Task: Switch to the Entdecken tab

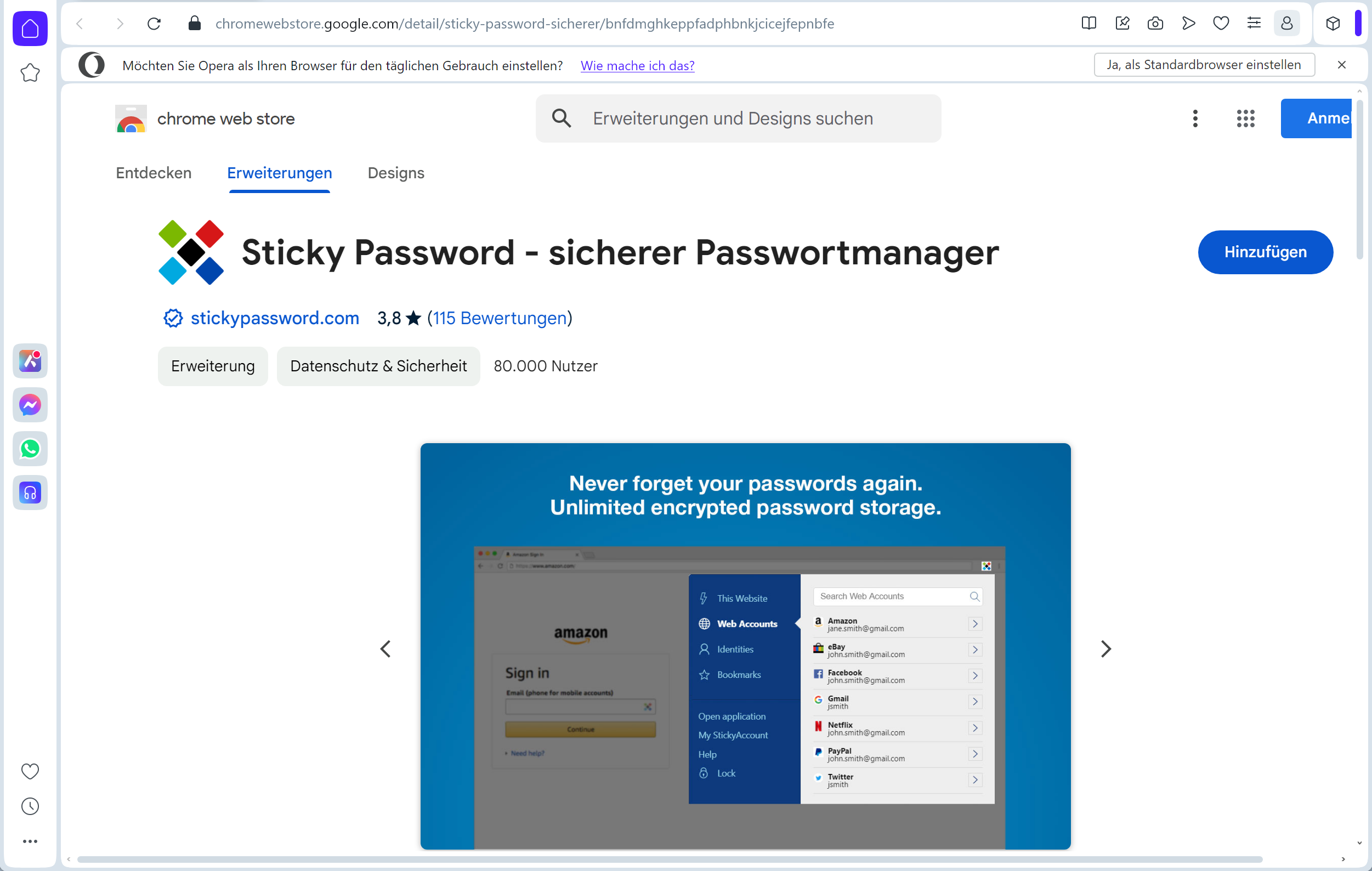Action: [x=154, y=173]
